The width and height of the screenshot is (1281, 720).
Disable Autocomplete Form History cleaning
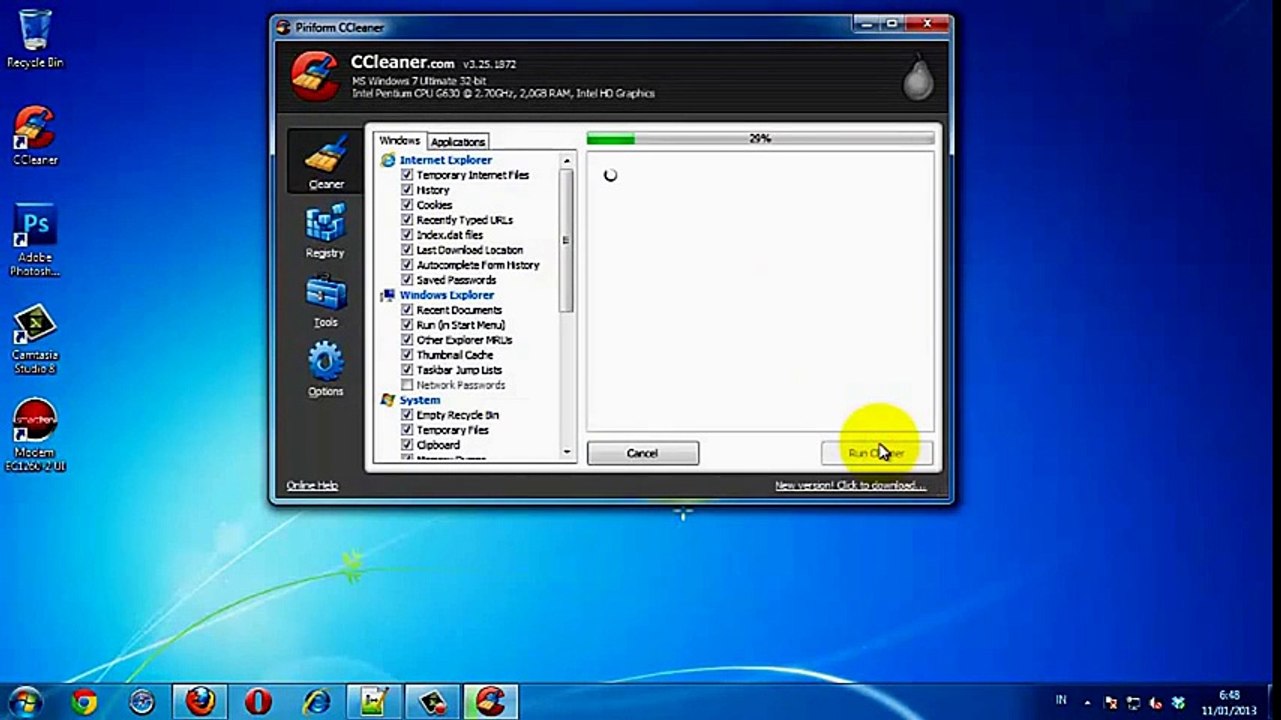point(407,265)
